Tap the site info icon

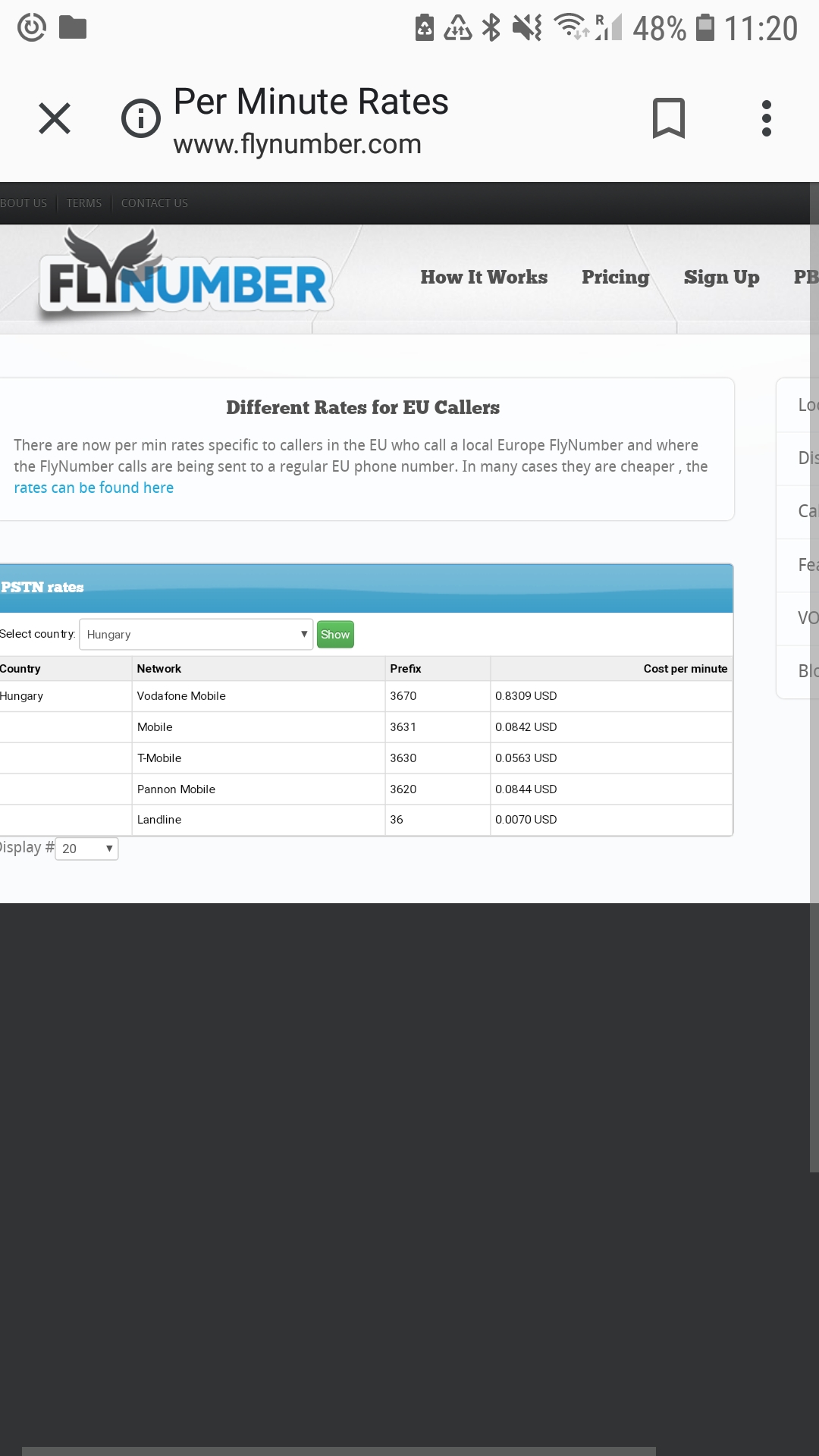click(x=141, y=118)
